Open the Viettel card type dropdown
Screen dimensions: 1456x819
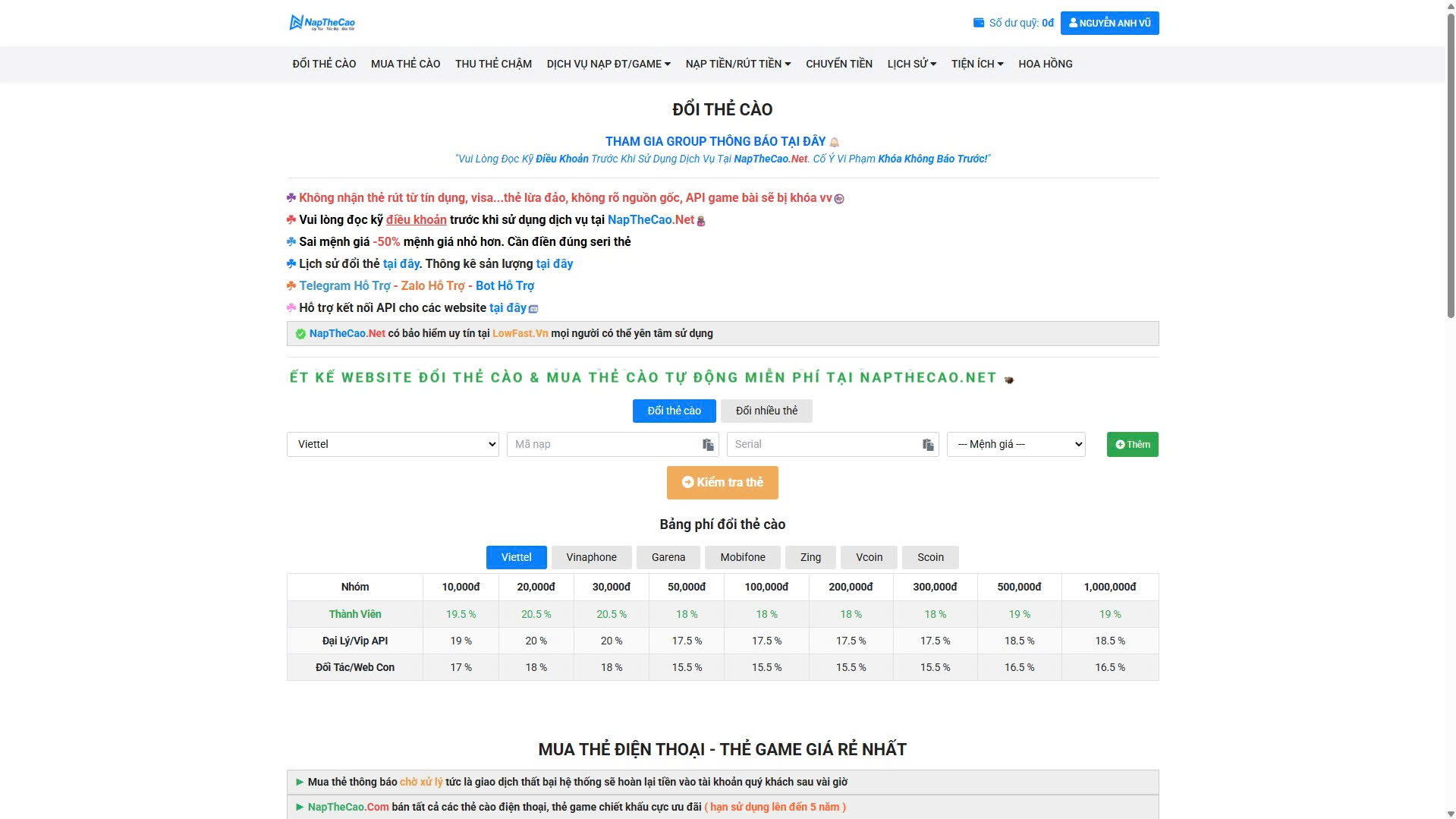coord(392,444)
